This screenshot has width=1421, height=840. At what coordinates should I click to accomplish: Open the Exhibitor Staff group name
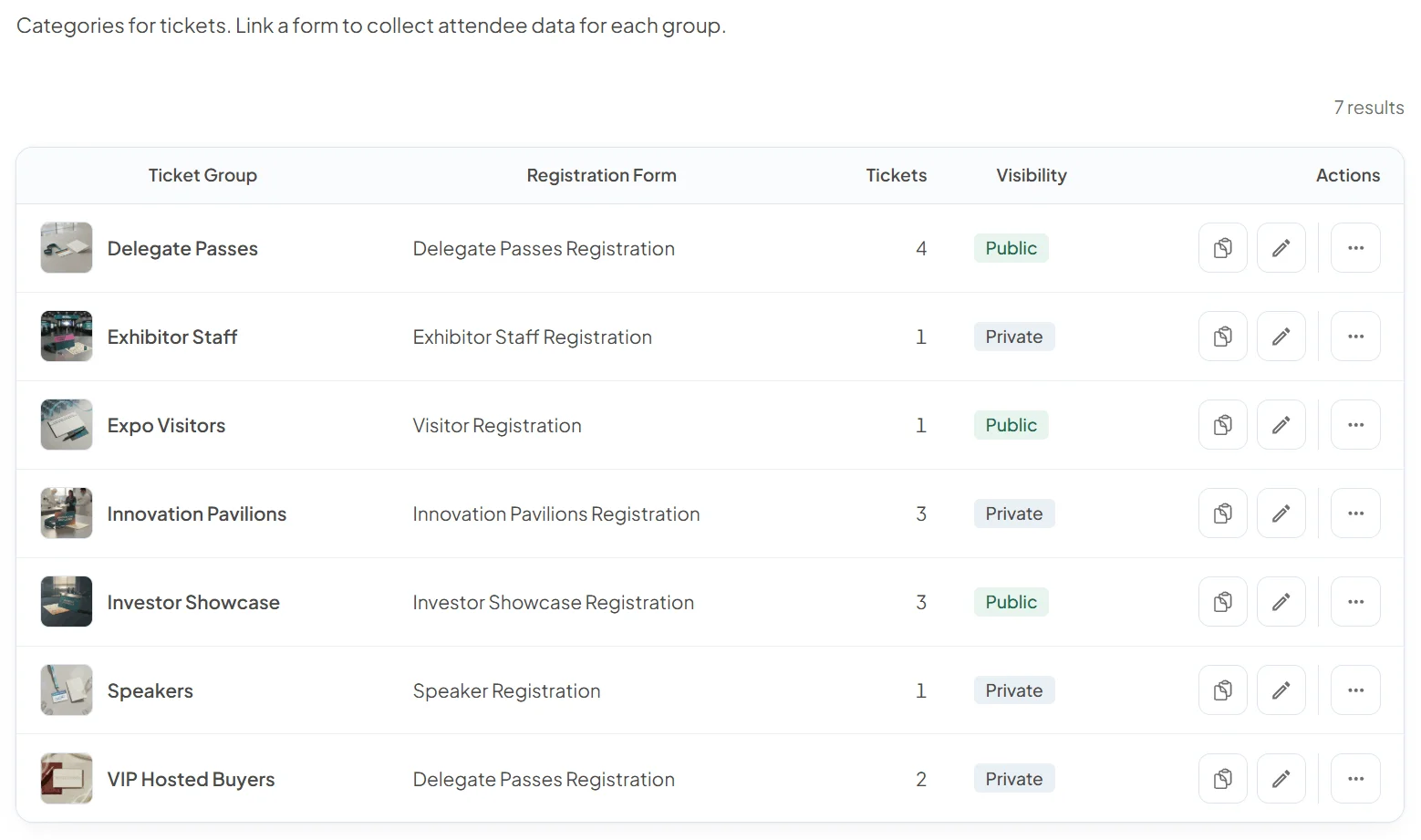click(172, 337)
